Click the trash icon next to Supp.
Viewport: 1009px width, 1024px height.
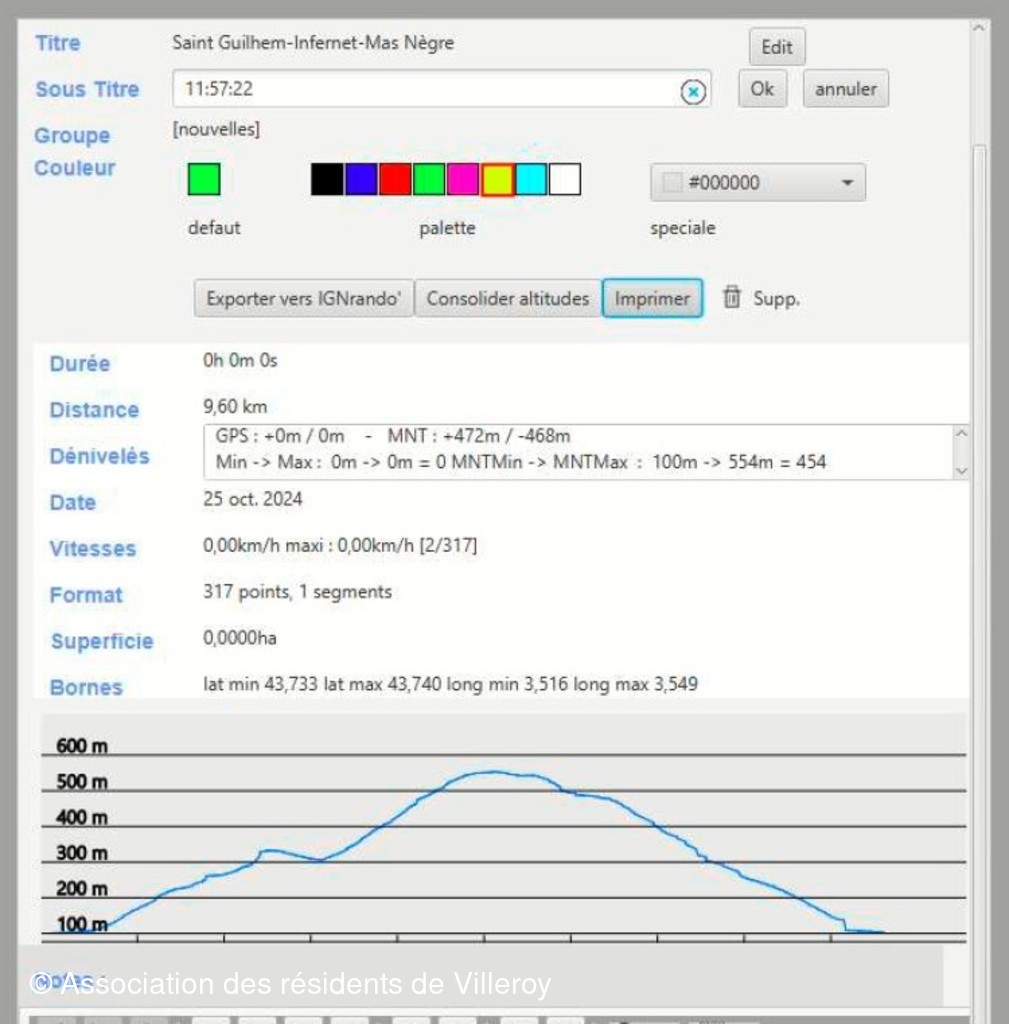click(732, 298)
